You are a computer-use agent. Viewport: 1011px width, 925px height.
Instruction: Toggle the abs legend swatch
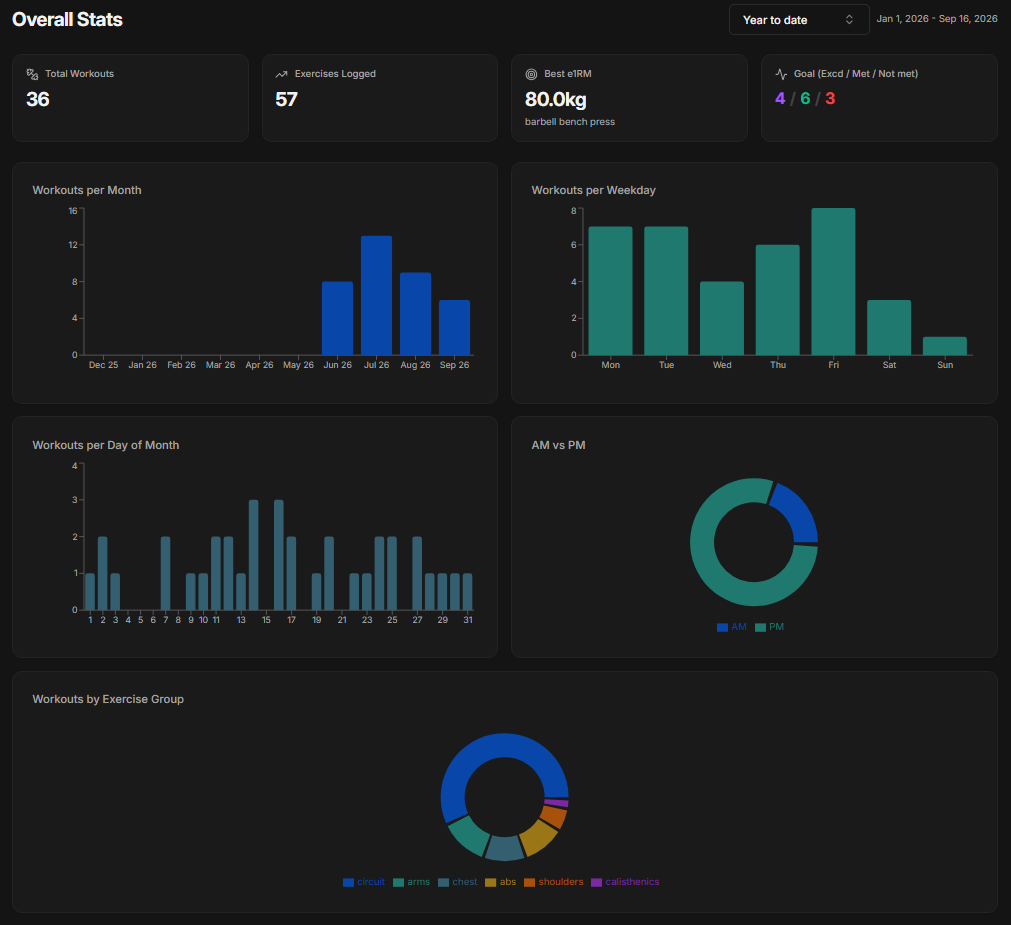pyautogui.click(x=491, y=882)
